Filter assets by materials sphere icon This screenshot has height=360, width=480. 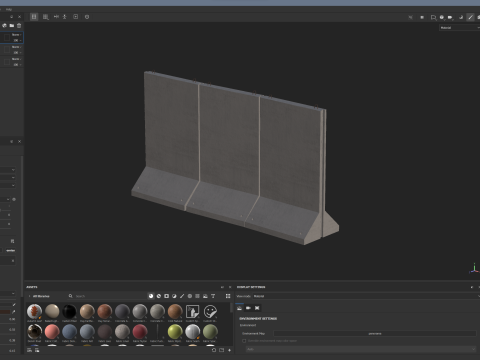(x=151, y=296)
